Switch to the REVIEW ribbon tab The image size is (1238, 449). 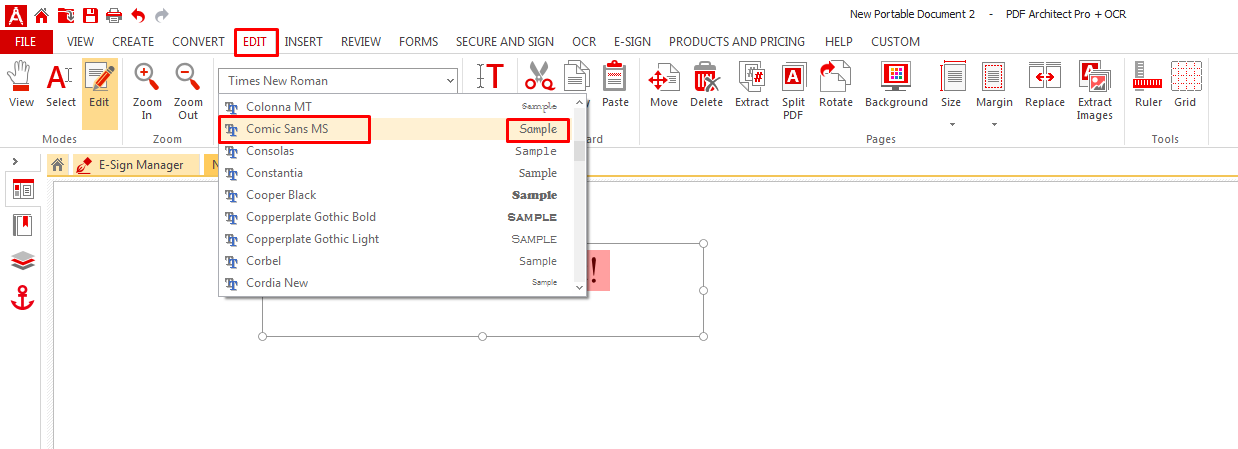(361, 42)
